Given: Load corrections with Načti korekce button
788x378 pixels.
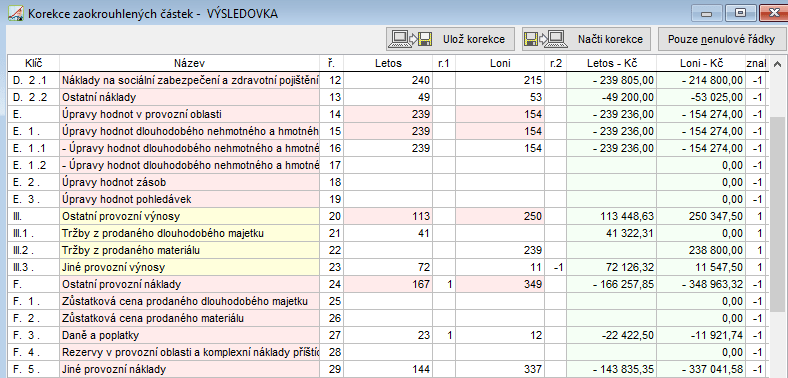Looking at the screenshot, I should click(x=586, y=39).
